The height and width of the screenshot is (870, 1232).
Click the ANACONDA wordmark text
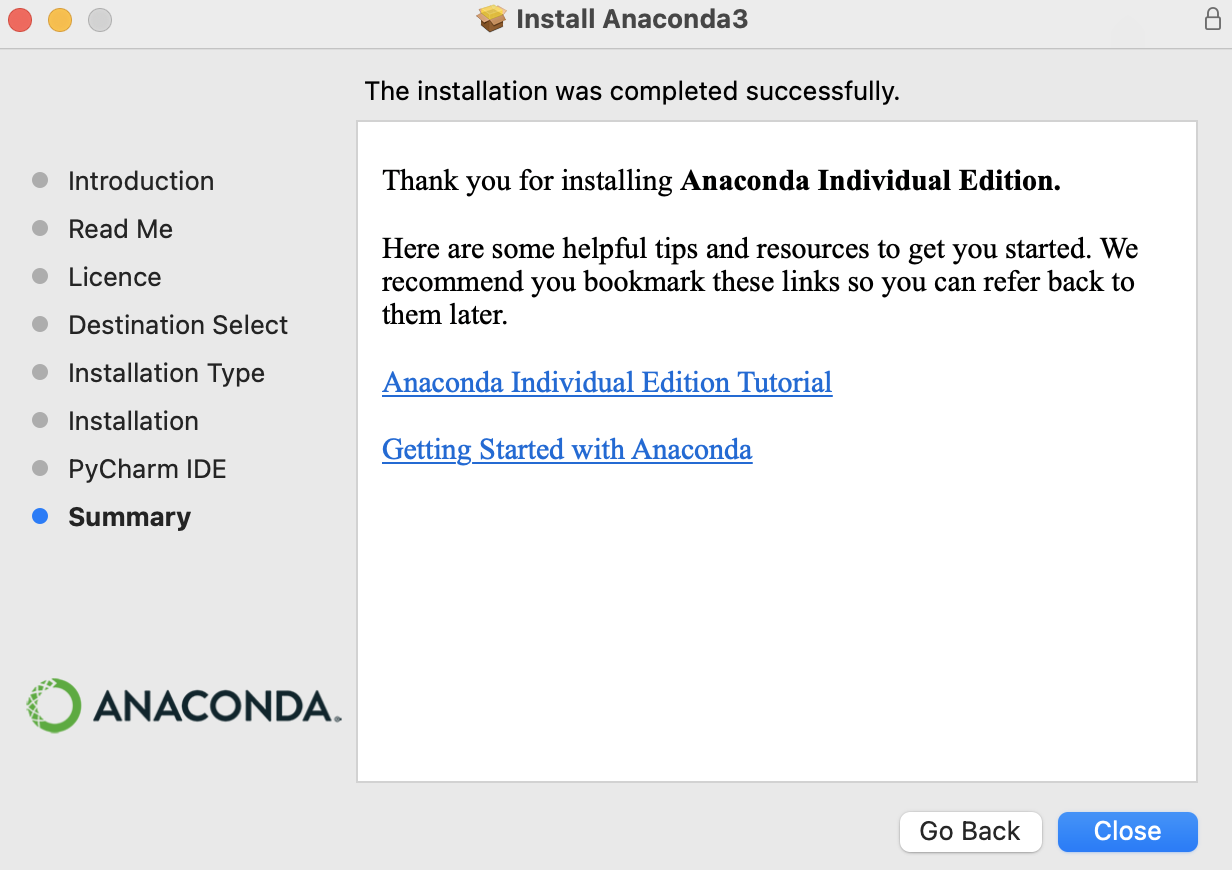[x=211, y=706]
